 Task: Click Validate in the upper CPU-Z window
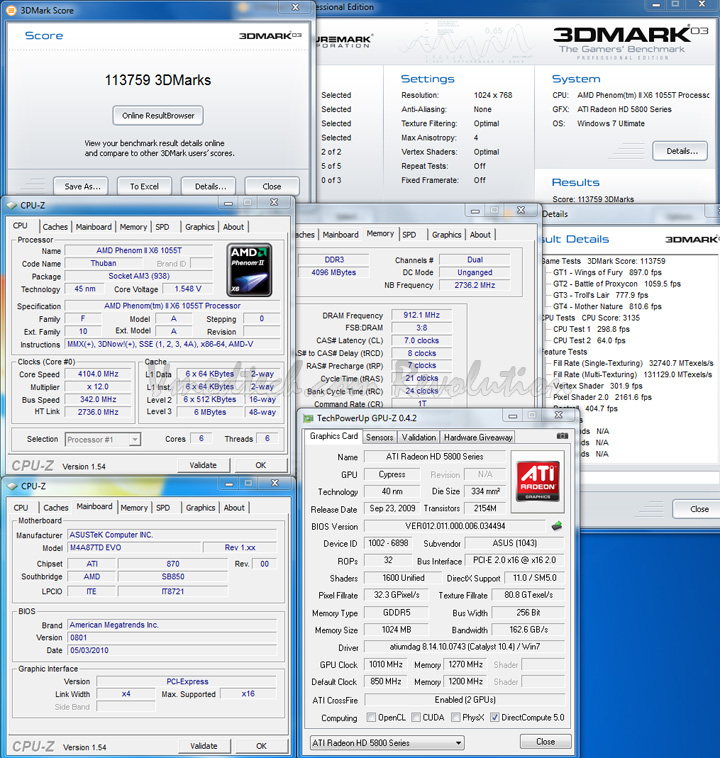pos(203,465)
